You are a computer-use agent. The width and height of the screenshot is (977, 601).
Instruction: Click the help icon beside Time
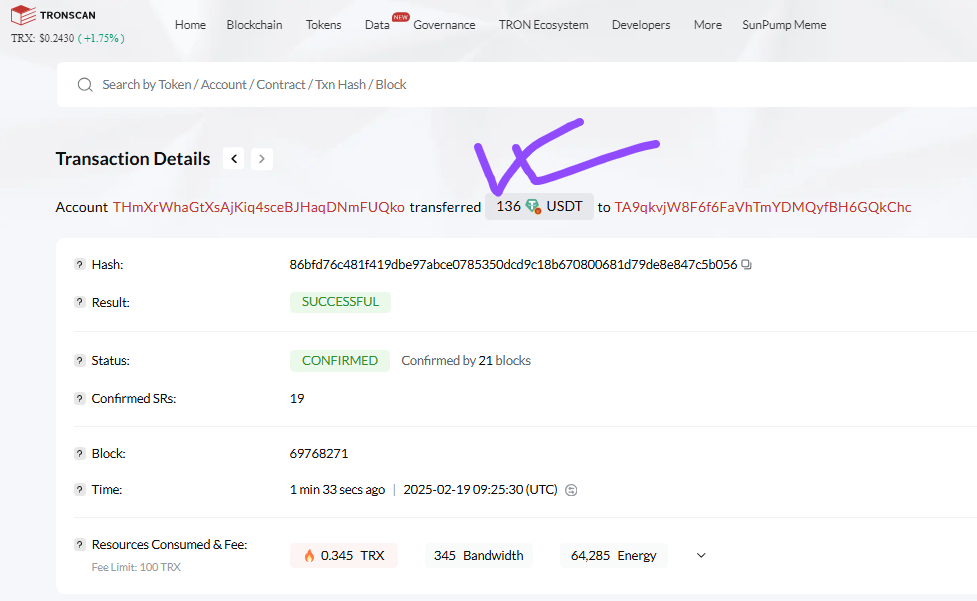point(79,490)
